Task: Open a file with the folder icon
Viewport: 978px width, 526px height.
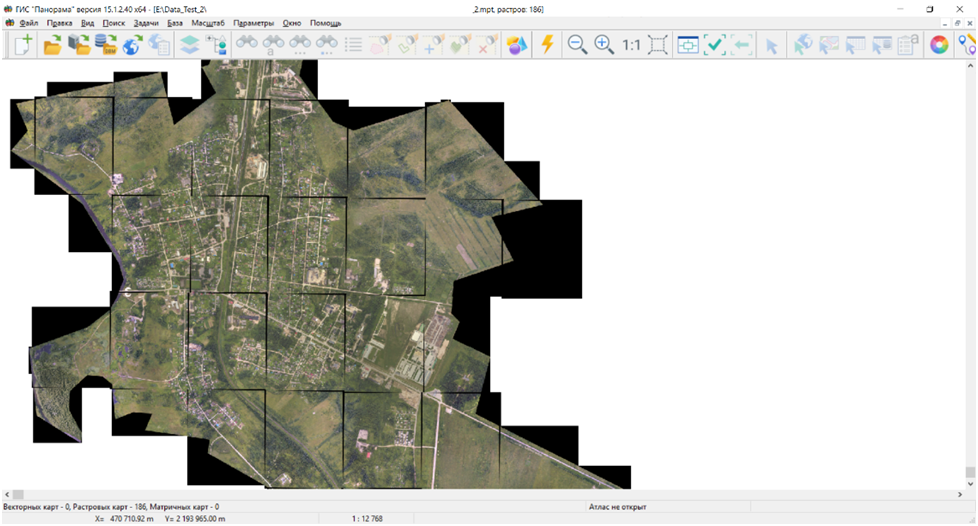Action: tap(52, 45)
